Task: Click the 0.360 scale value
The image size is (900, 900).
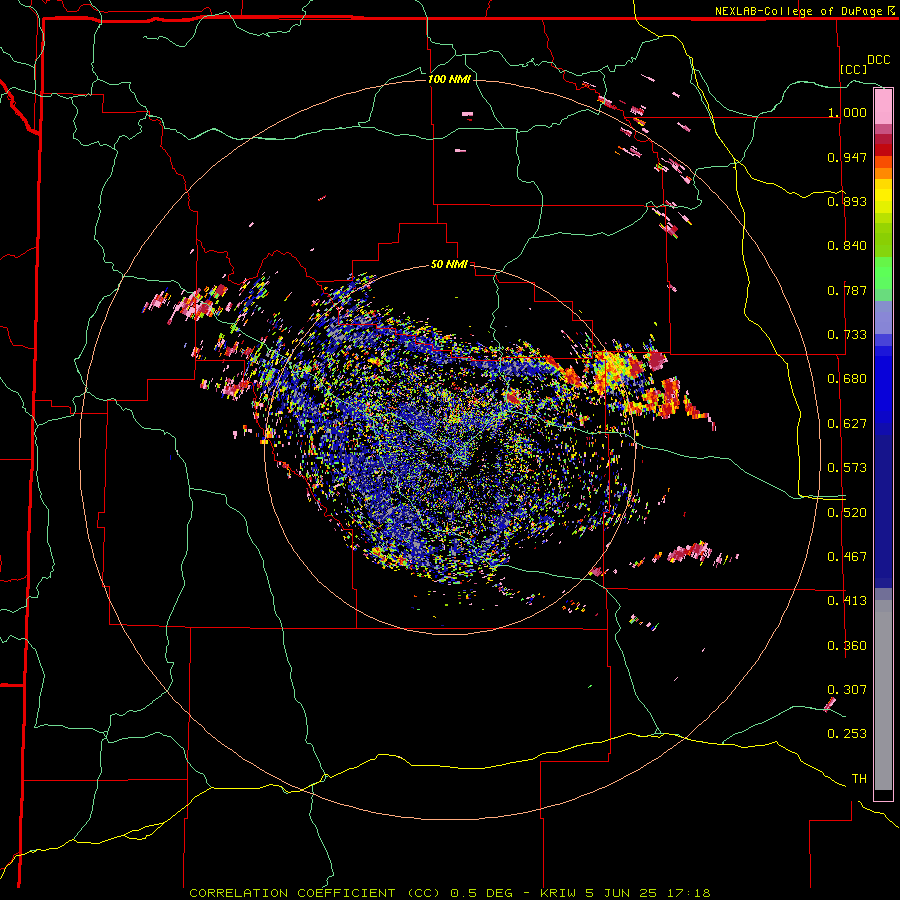Action: click(x=847, y=646)
